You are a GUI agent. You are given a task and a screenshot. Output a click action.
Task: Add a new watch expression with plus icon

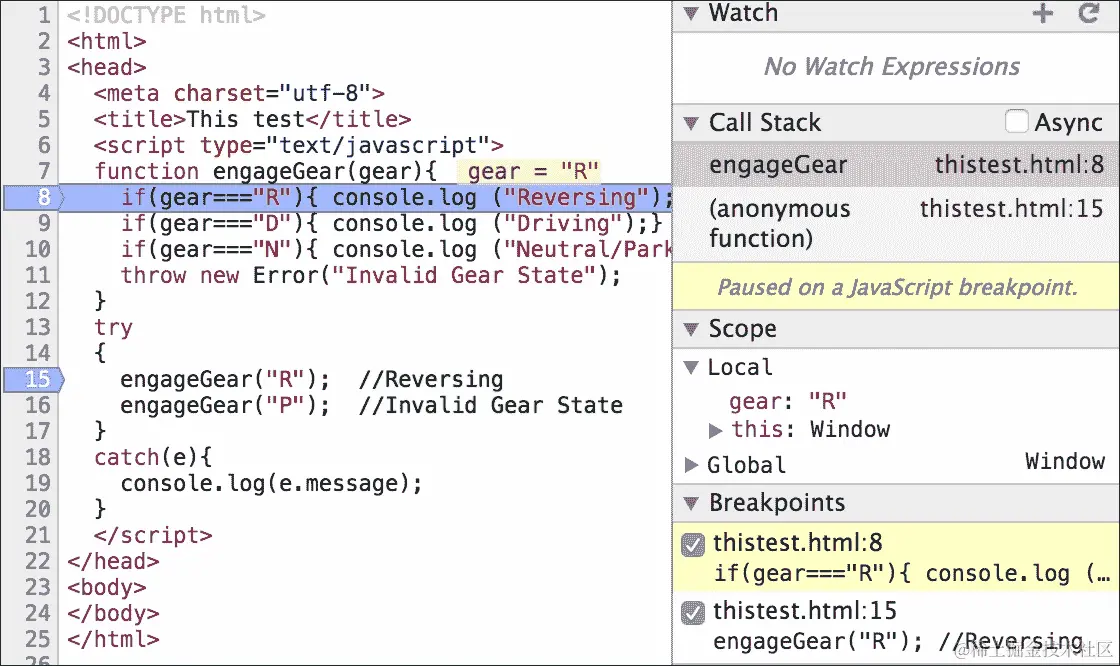[1042, 13]
